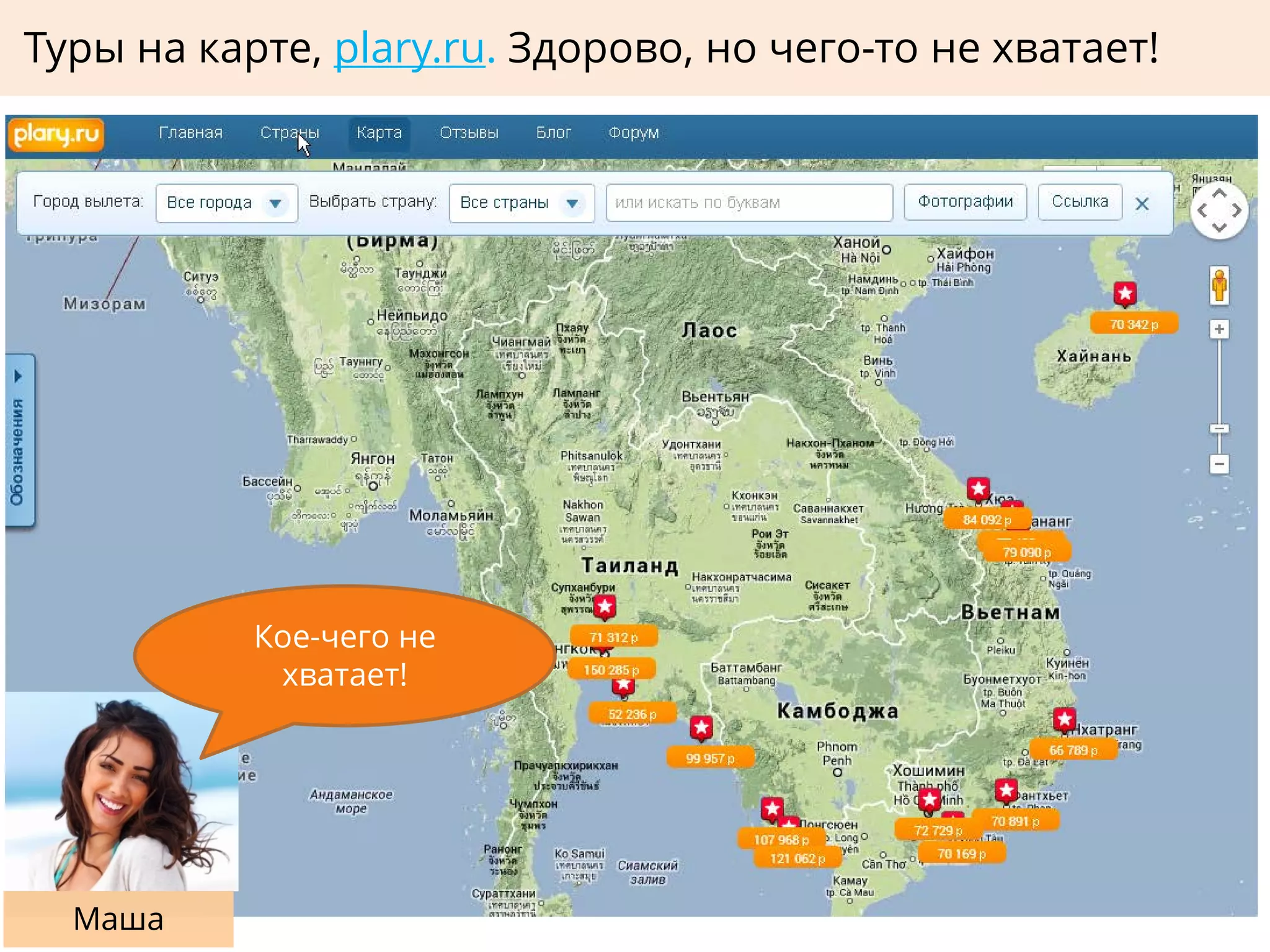Click the Ханой city label

[x=856, y=242]
